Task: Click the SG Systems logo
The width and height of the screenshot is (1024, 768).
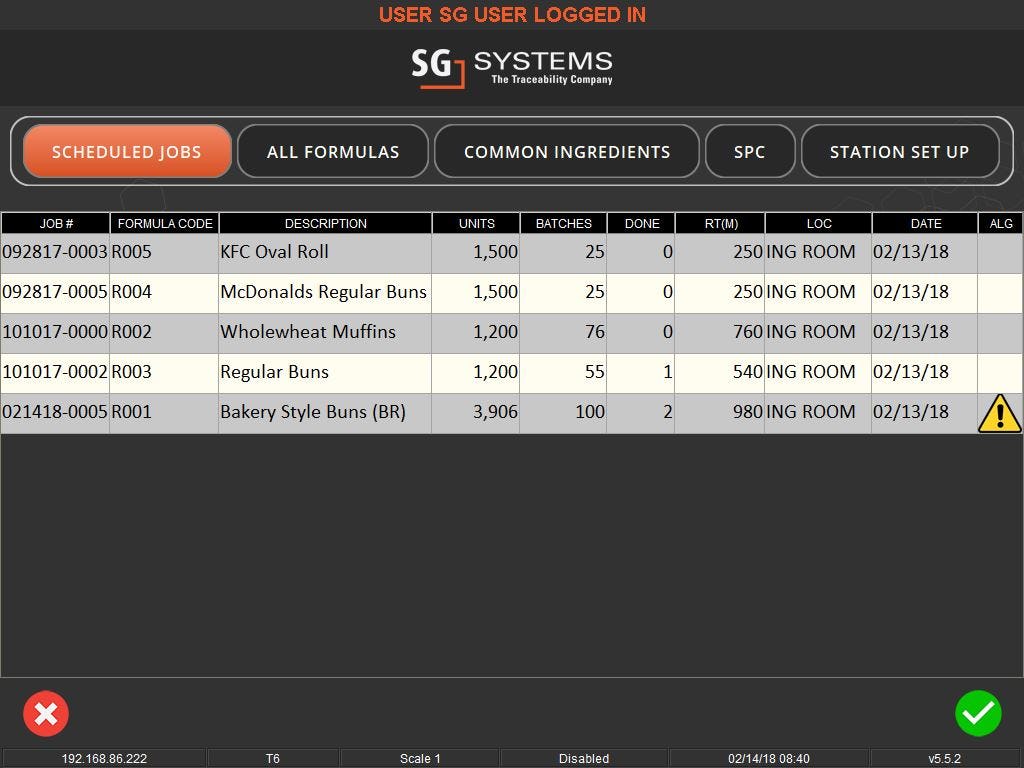Action: coord(512,67)
